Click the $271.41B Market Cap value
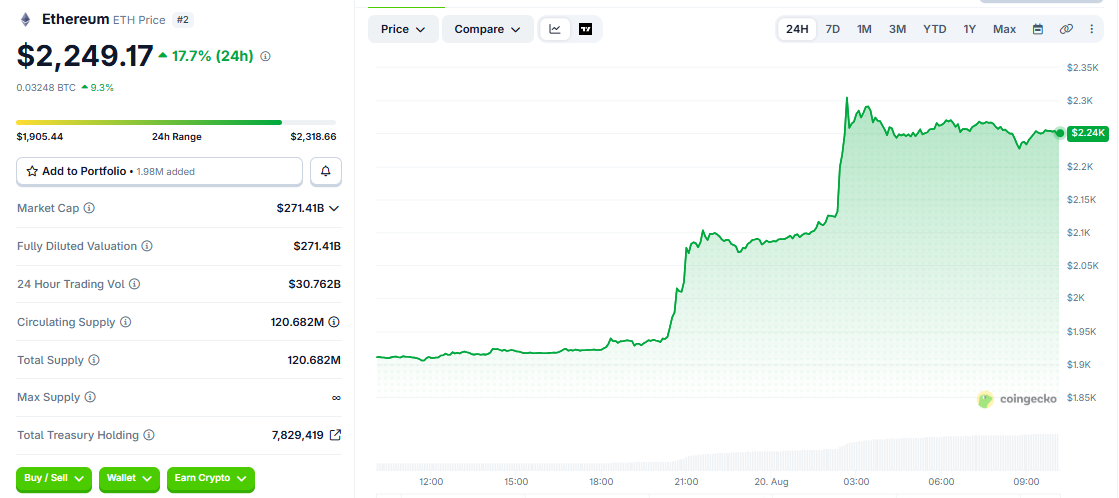 (x=300, y=208)
